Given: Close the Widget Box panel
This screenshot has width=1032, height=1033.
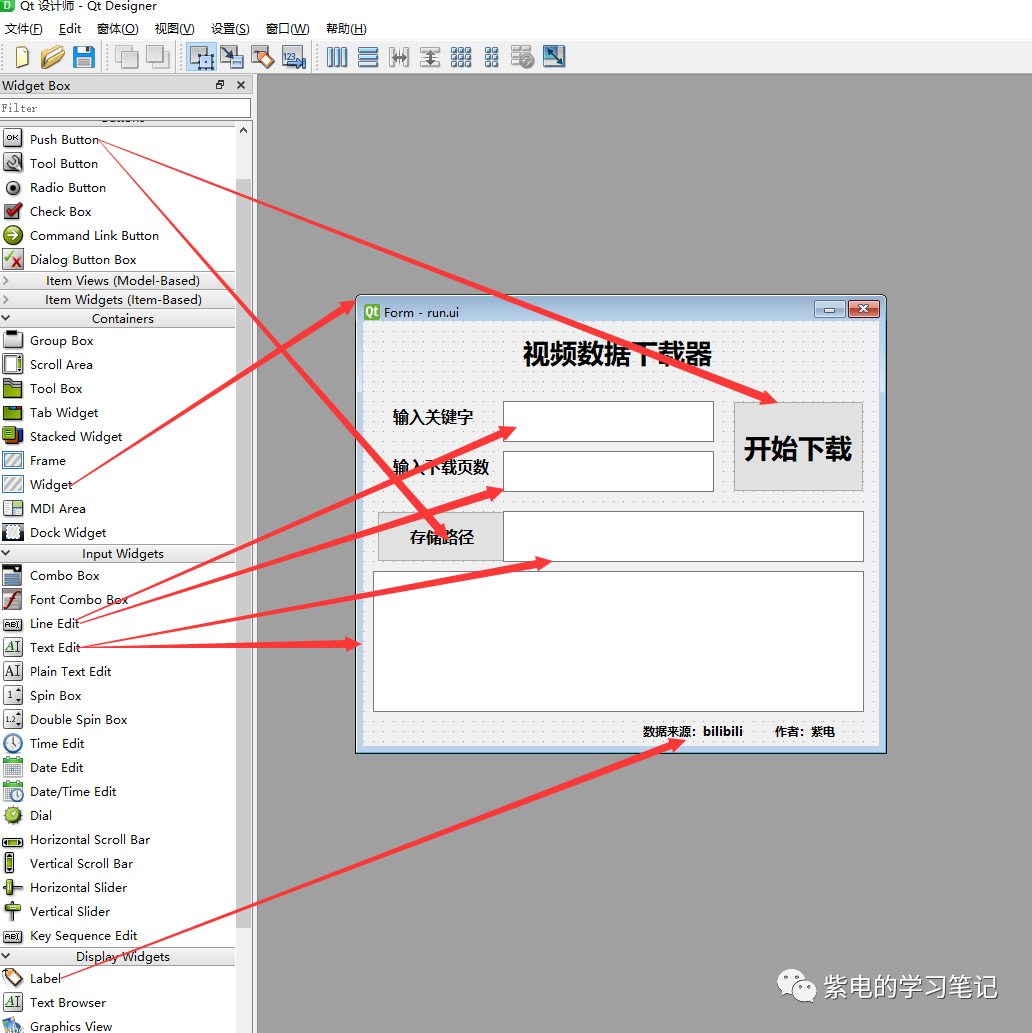Looking at the screenshot, I should [241, 85].
